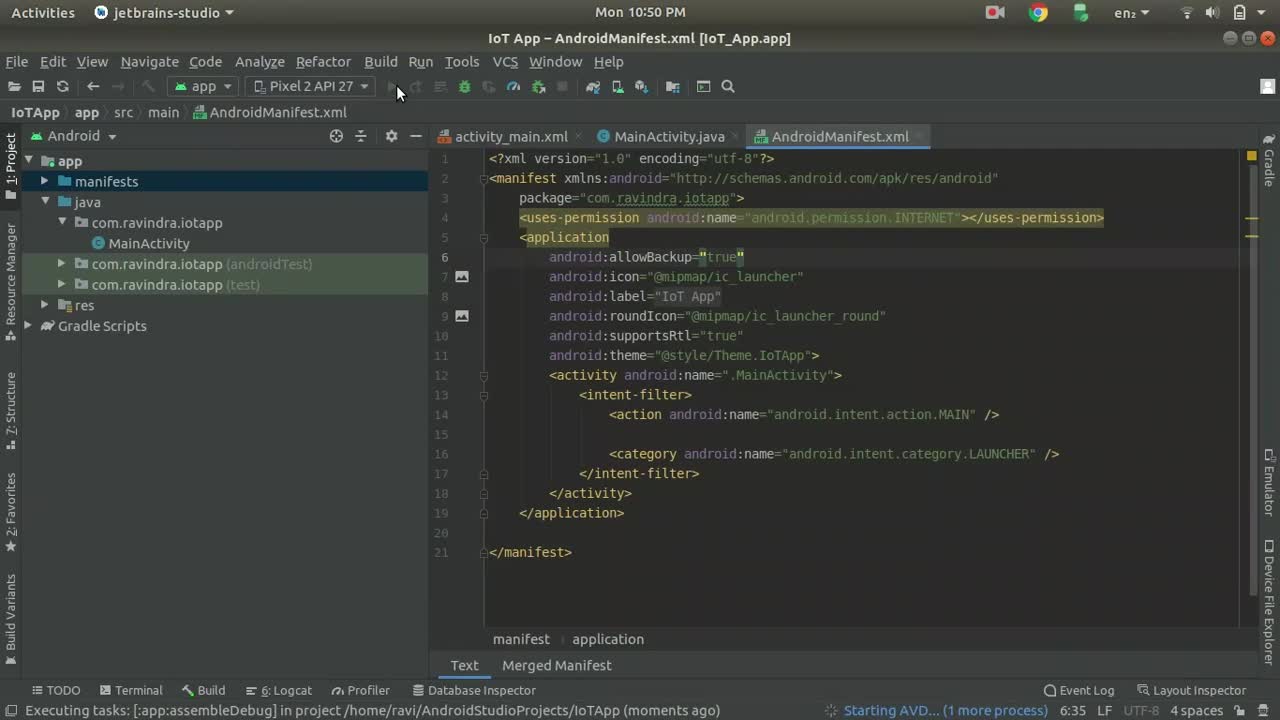This screenshot has height=720, width=1280.
Task: Click the Debug app bug icon
Action: point(464,87)
